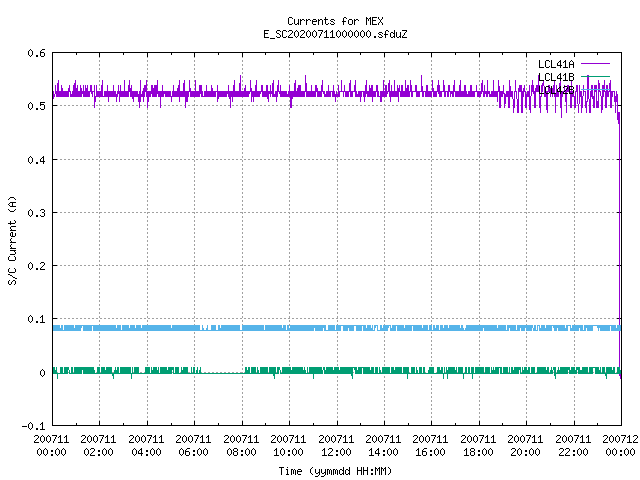Click the purple LCL41A legend line sample

[595, 64]
